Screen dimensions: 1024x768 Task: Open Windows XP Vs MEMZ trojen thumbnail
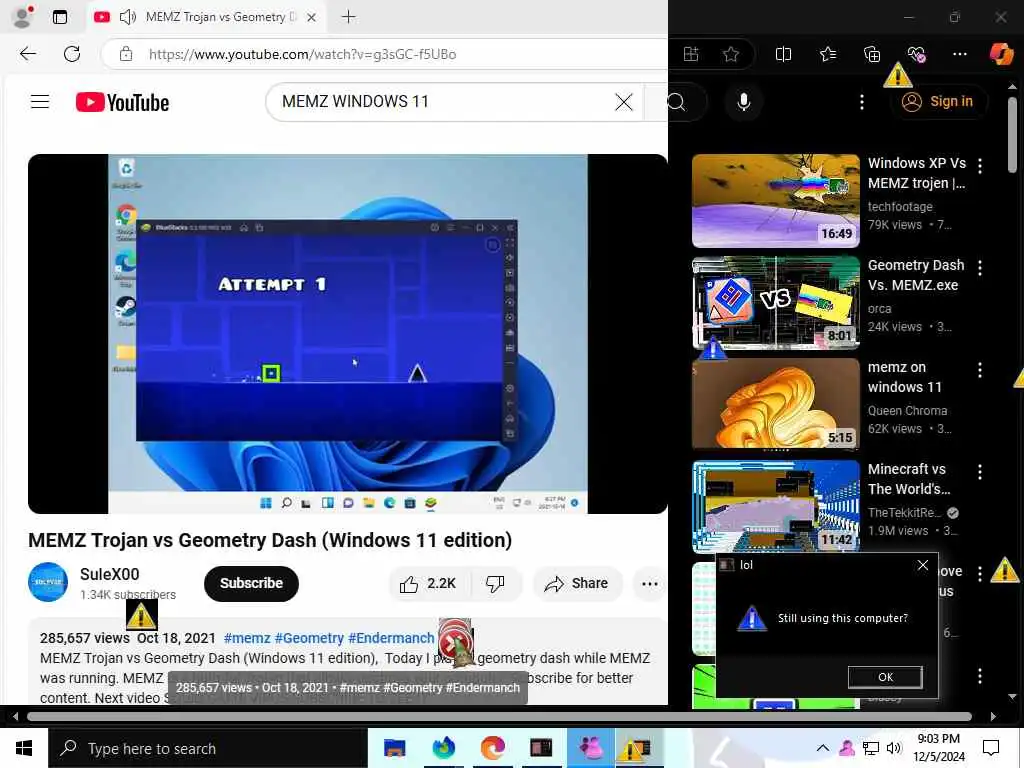pyautogui.click(x=776, y=201)
